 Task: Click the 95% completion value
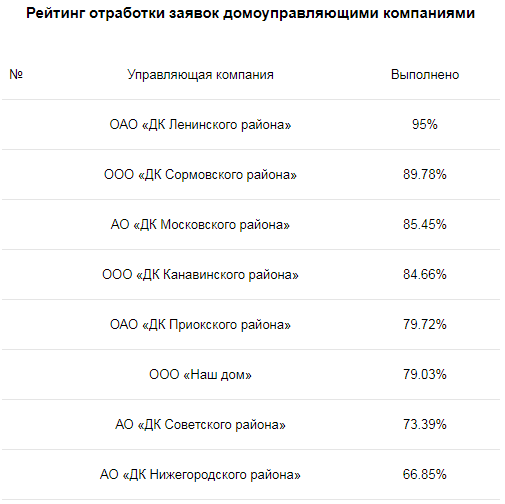click(x=425, y=124)
